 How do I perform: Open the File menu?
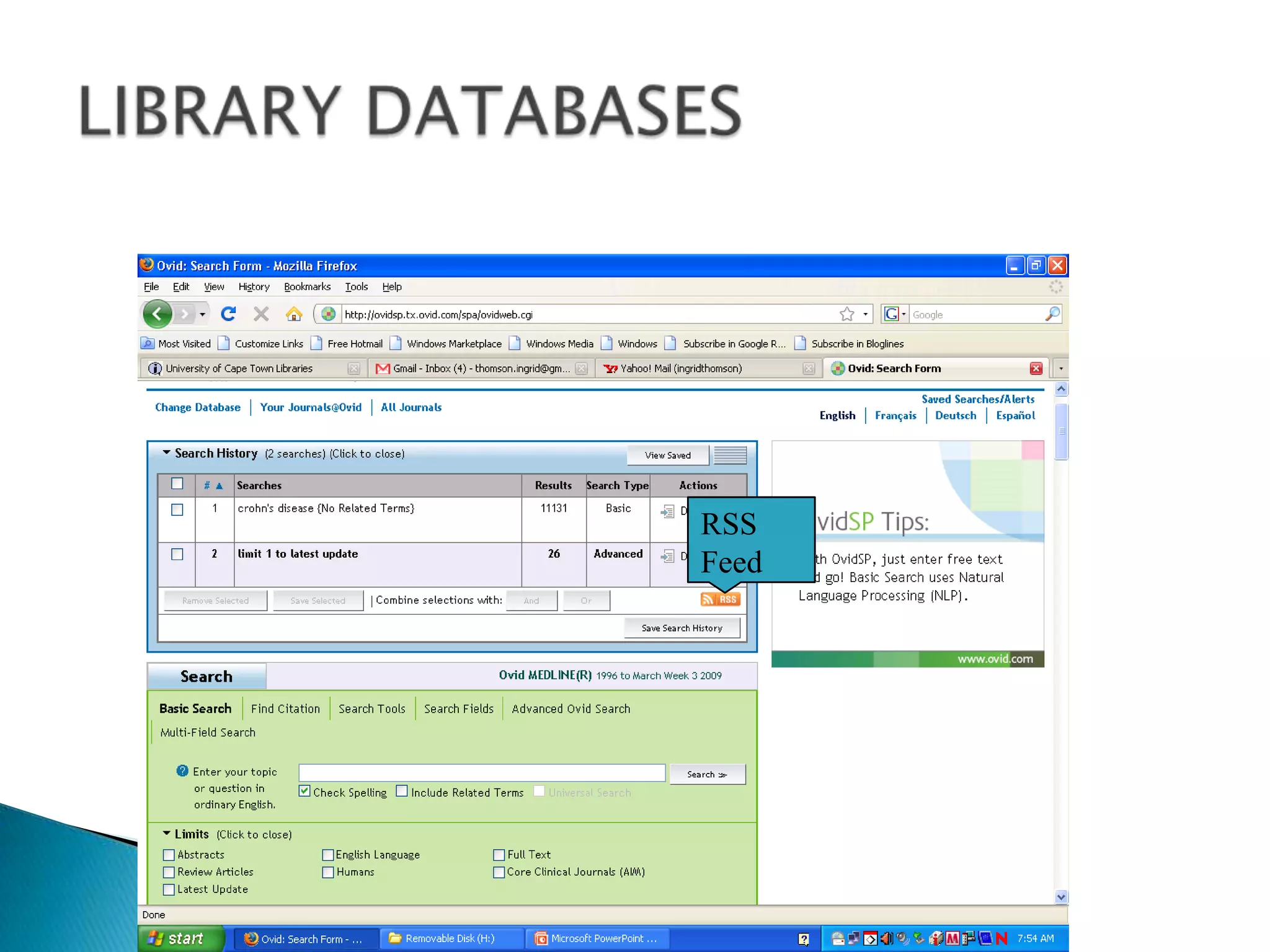tap(151, 286)
